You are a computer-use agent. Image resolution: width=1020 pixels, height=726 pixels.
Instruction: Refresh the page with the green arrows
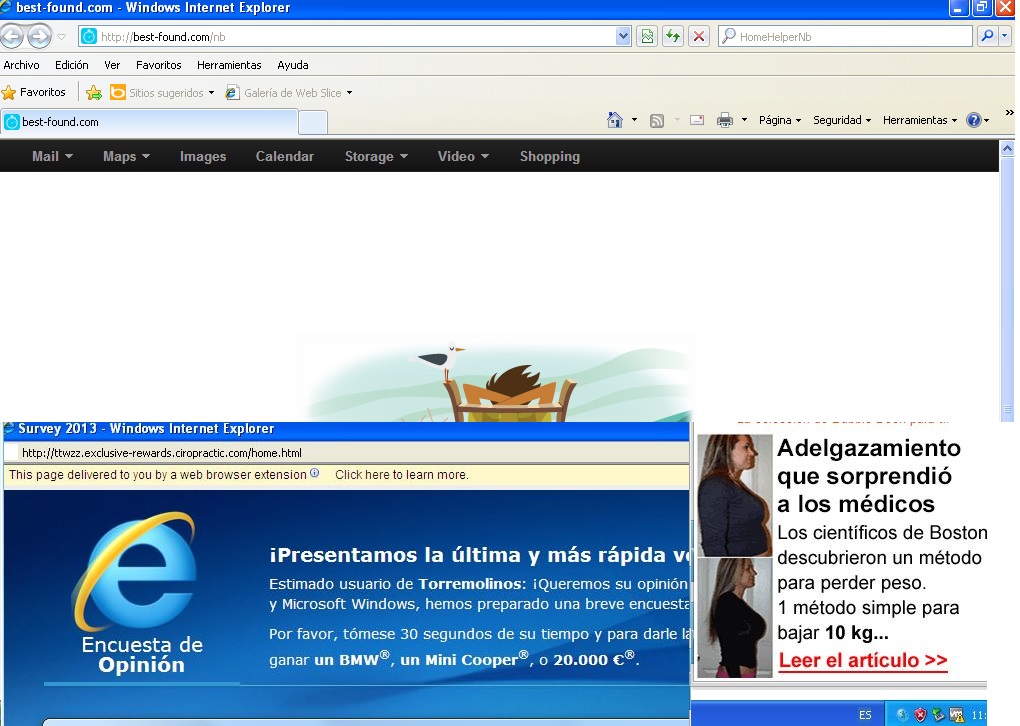pos(673,36)
